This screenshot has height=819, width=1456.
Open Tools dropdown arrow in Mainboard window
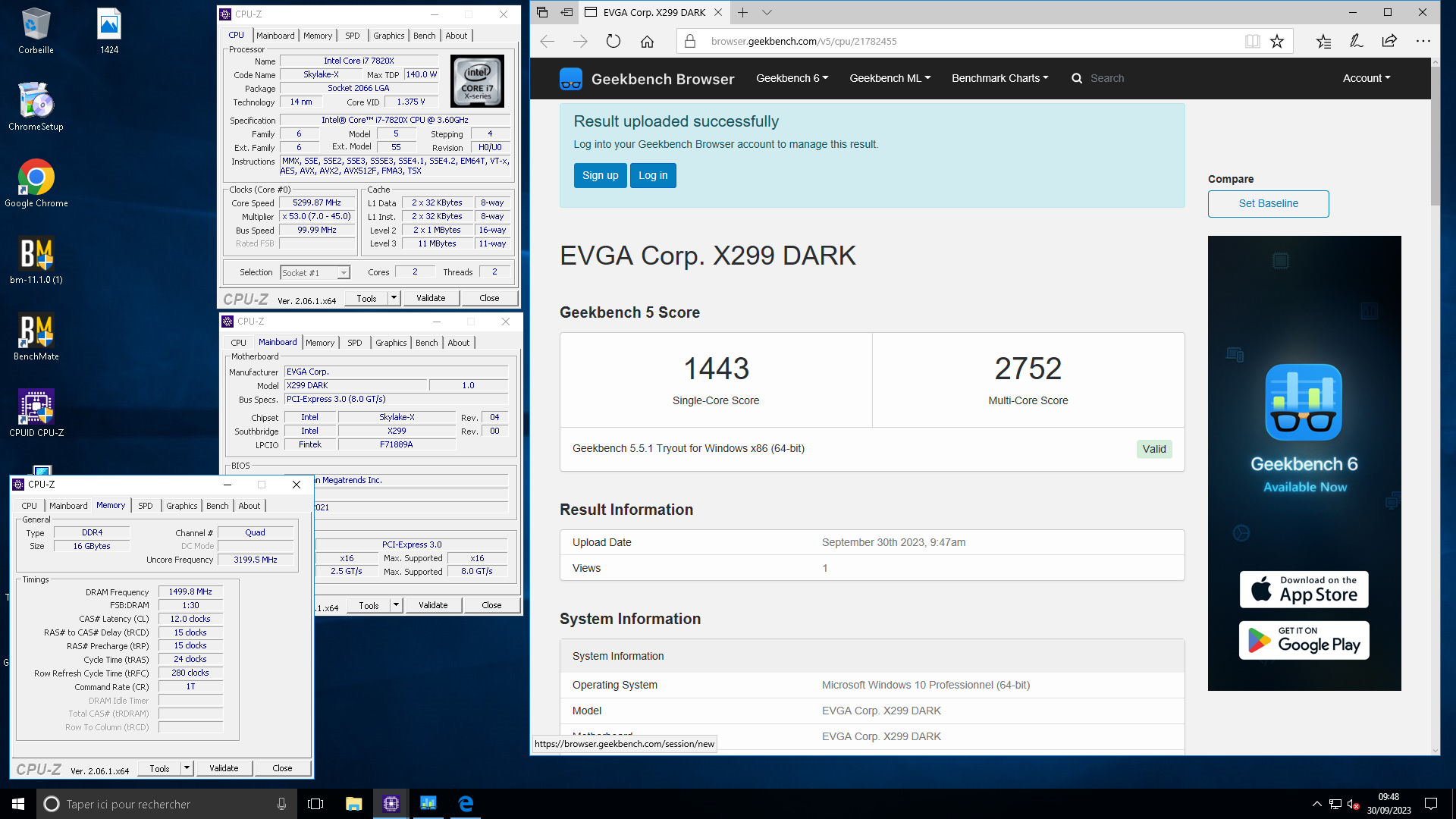[x=397, y=605]
